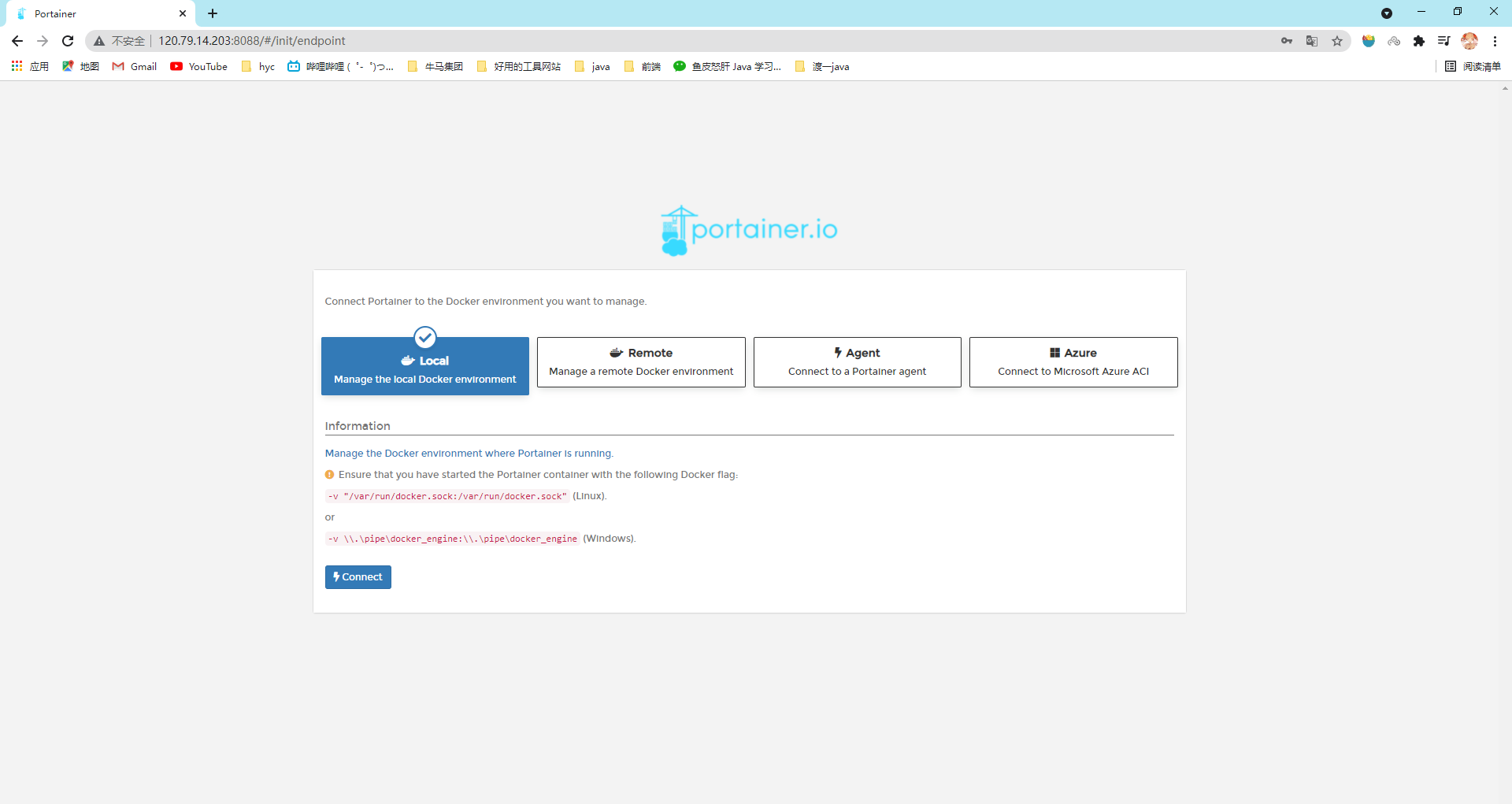1512x804 pixels.
Task: Reload the page with the refresh icon
Action: point(68,41)
